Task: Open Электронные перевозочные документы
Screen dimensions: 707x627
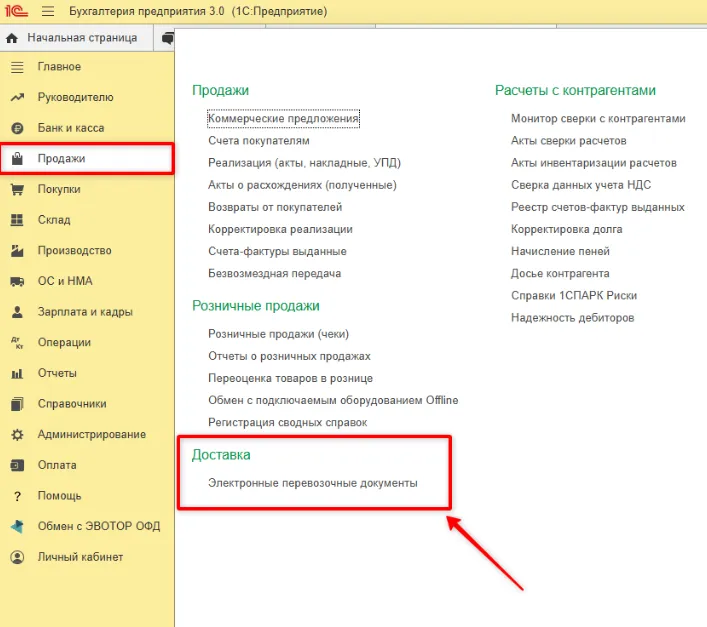Action: pyautogui.click(x=312, y=483)
